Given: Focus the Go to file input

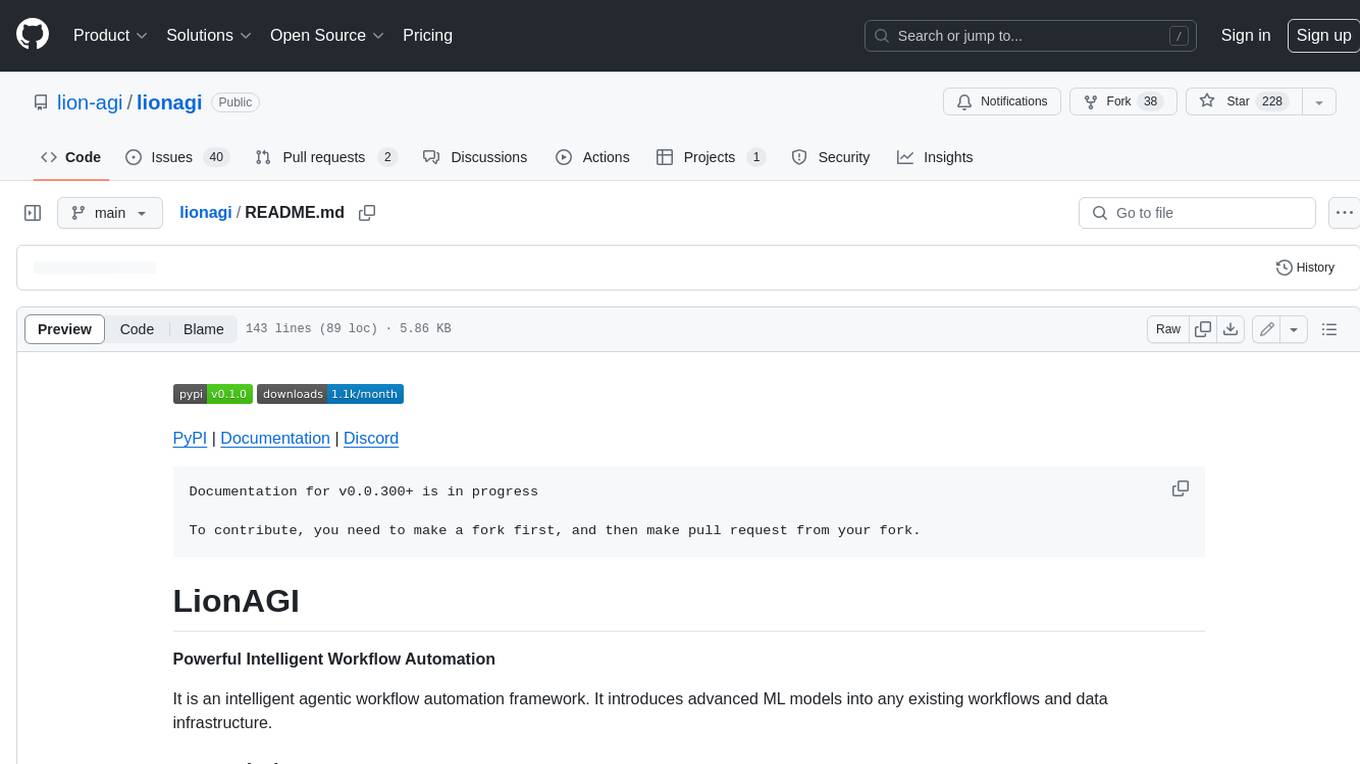Looking at the screenshot, I should 1197,213.
